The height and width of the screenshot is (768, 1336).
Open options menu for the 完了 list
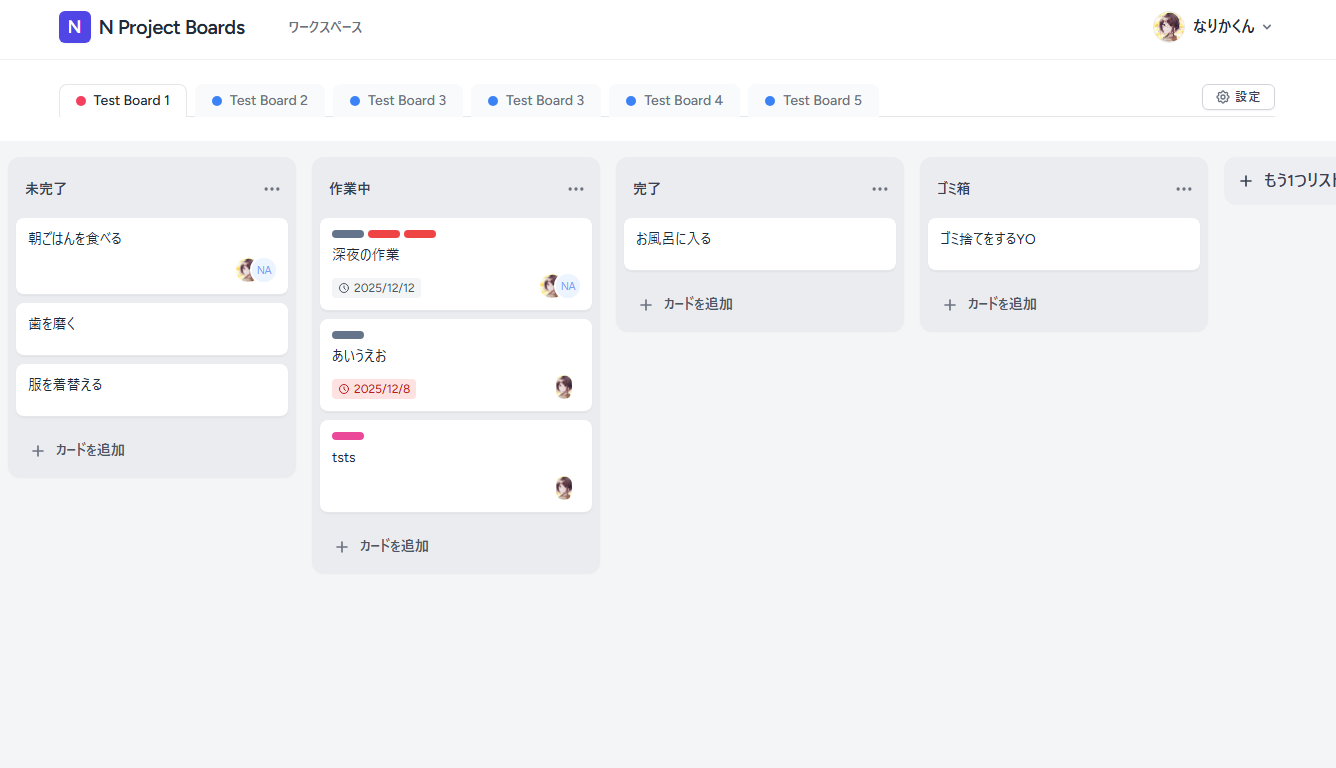(879, 188)
